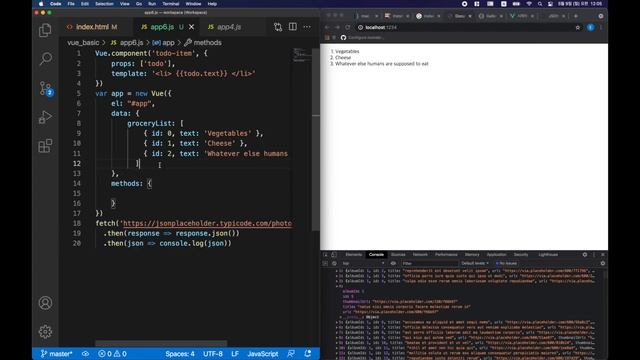This screenshot has height=360, width=640.
Task: Switch to the DevTools Network tab
Action: click(x=420, y=255)
